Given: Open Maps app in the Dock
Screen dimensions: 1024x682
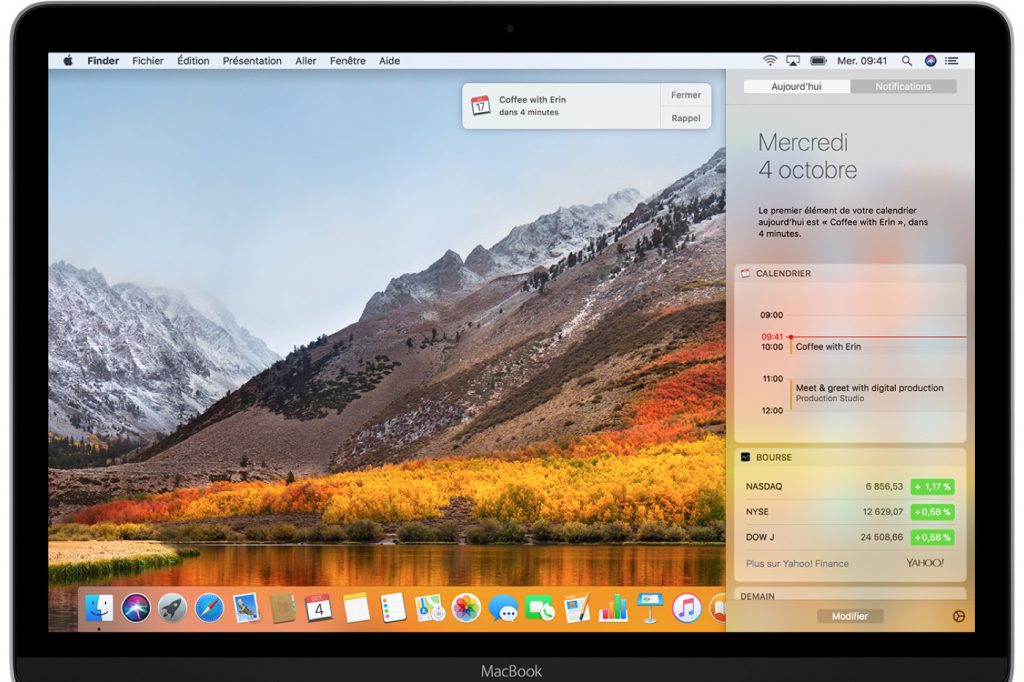Looking at the screenshot, I should click(x=430, y=608).
